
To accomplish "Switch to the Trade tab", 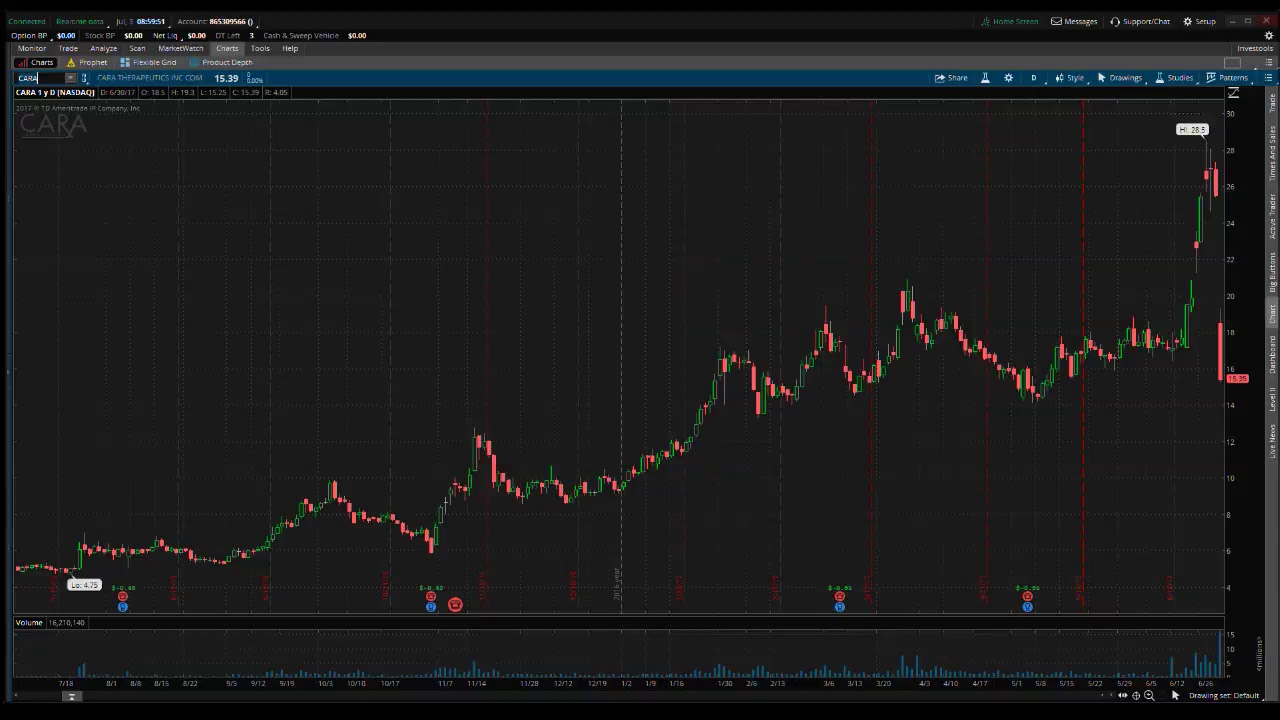I will pos(68,48).
